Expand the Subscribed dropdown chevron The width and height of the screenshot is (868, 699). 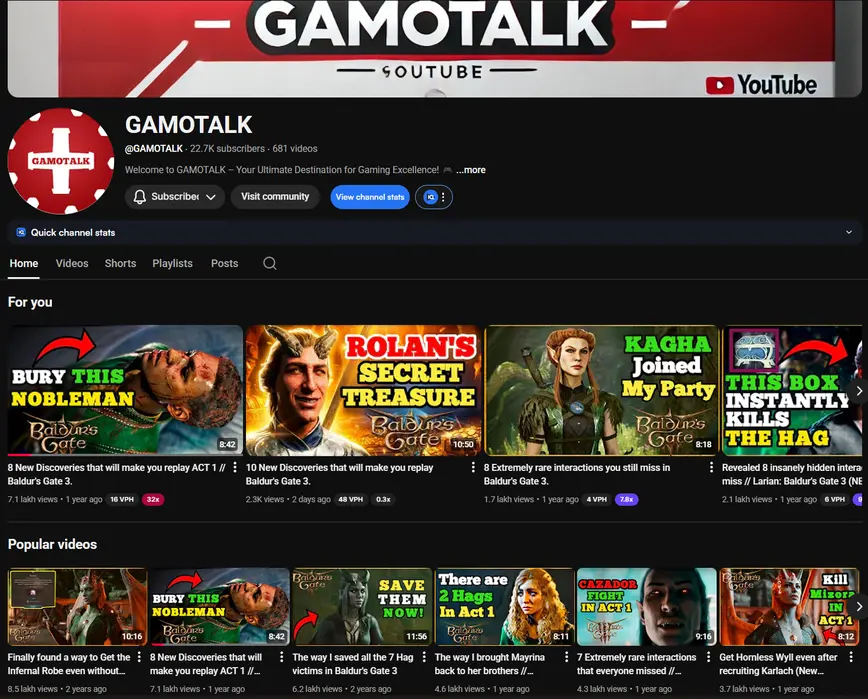pyautogui.click(x=211, y=197)
